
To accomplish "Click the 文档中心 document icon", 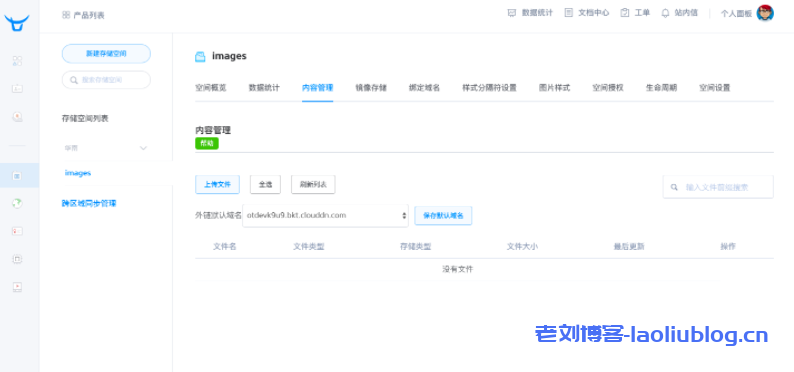I will point(569,13).
